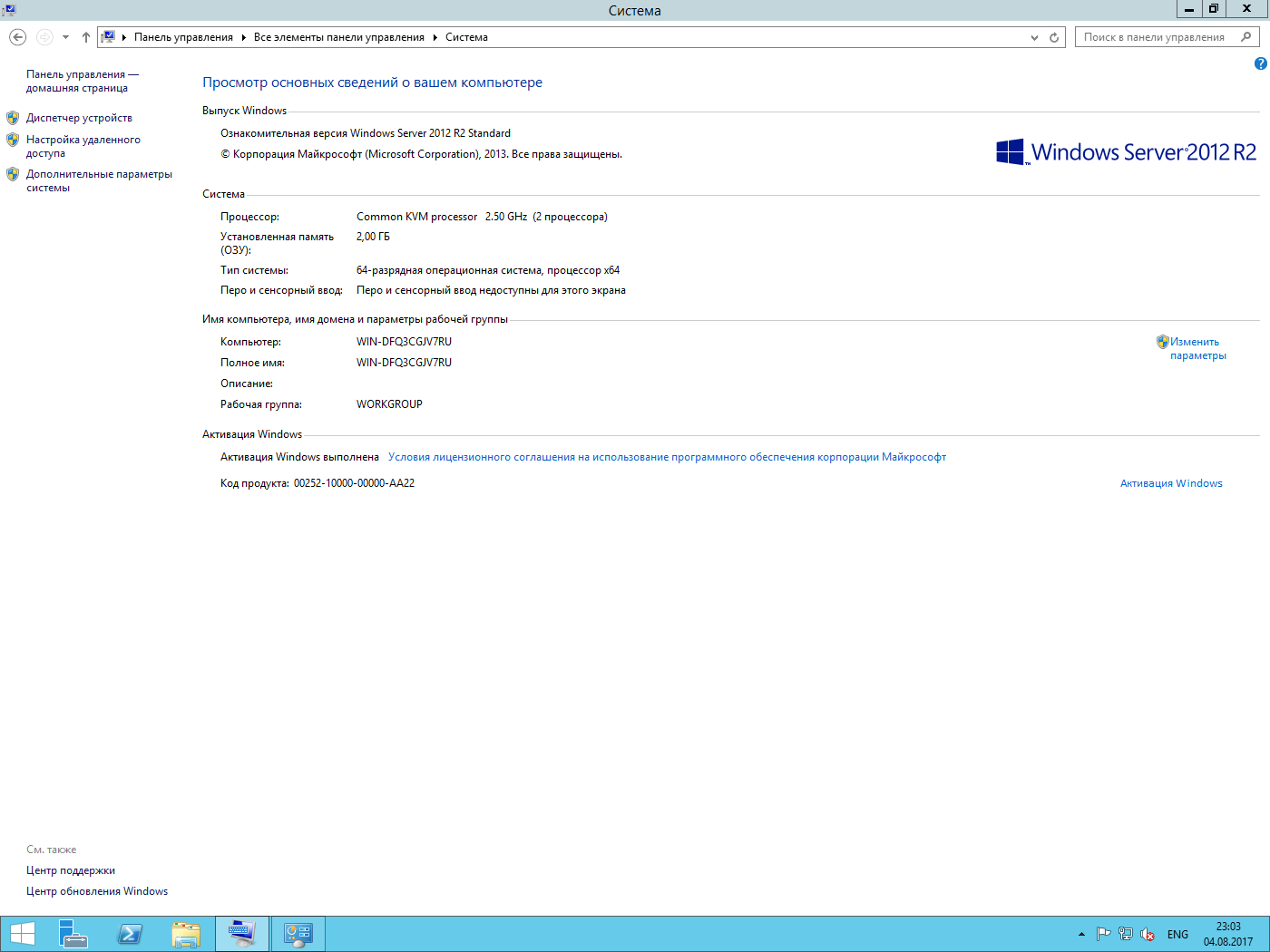
Task: Open the recent locations dropdown arrow
Action: tap(65, 37)
